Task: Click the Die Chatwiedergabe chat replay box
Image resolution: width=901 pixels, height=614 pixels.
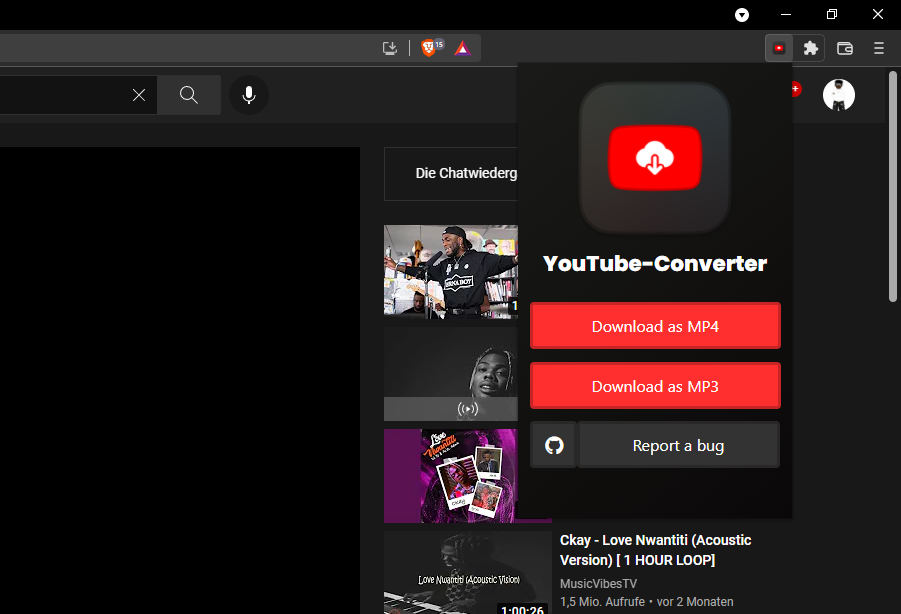Action: (451, 173)
